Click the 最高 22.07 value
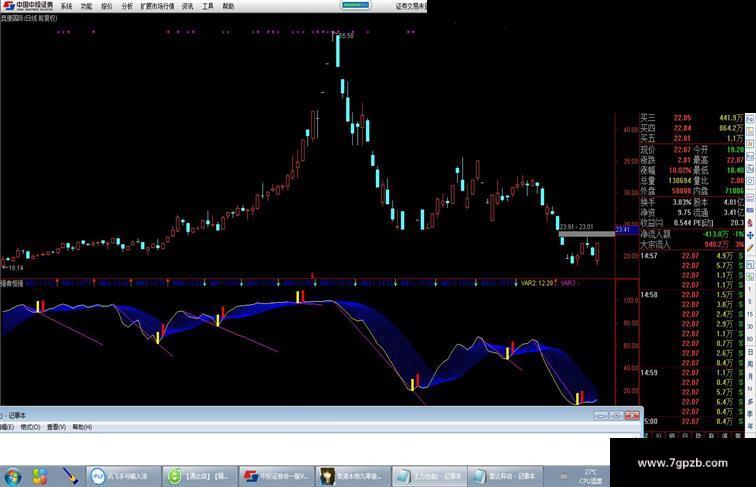 [x=735, y=160]
